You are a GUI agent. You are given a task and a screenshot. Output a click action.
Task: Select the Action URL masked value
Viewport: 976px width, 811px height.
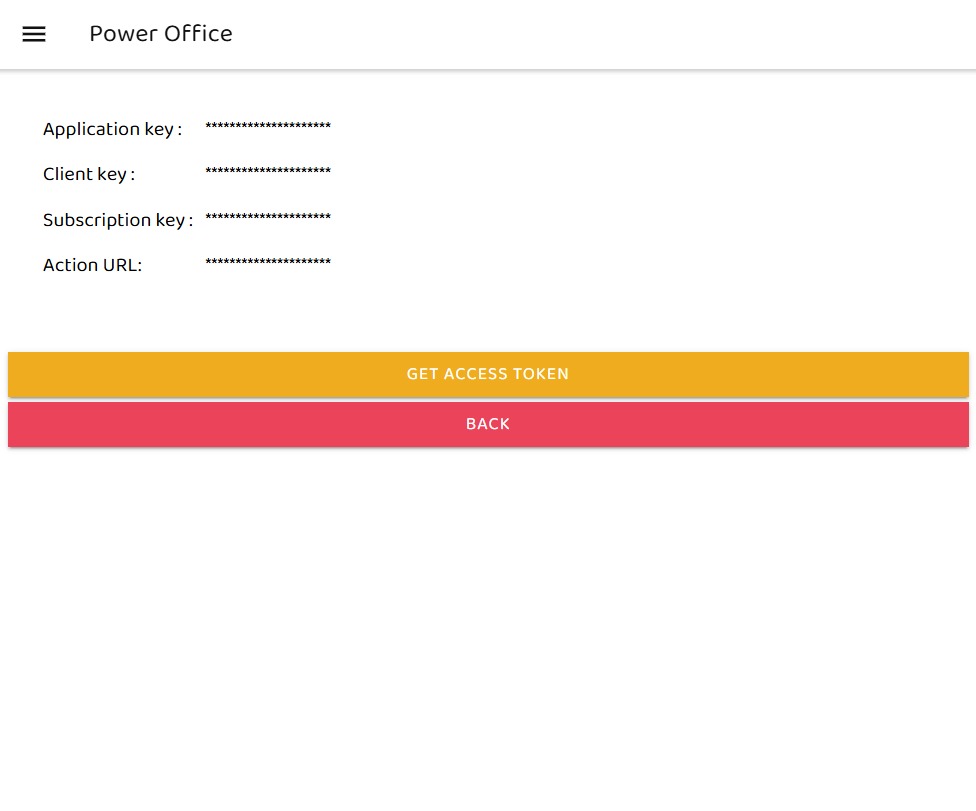point(267,263)
